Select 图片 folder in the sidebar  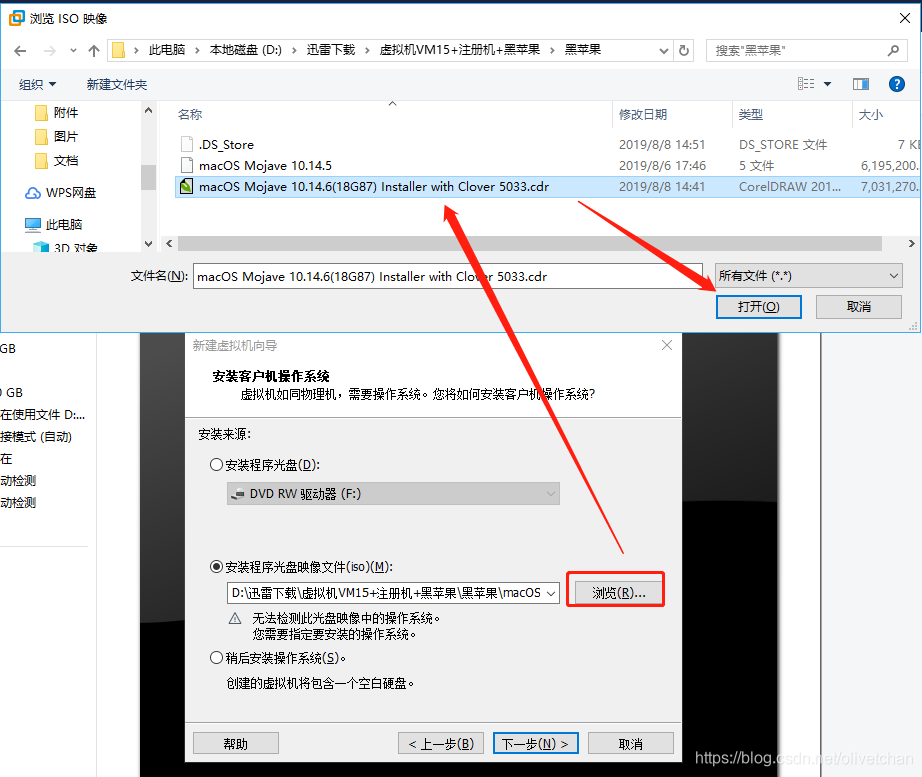57,136
